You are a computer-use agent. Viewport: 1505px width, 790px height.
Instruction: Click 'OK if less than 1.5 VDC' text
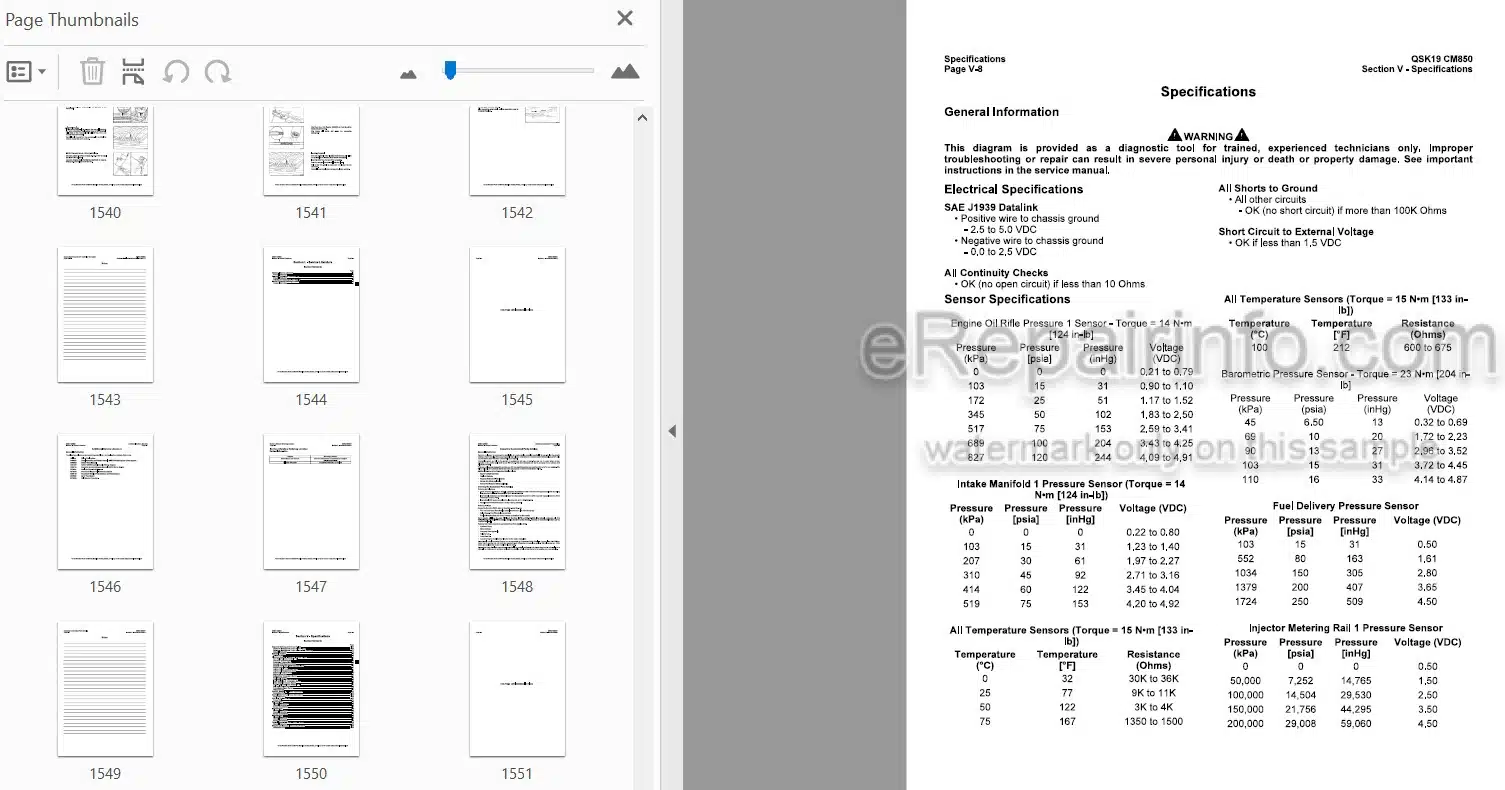1288,243
